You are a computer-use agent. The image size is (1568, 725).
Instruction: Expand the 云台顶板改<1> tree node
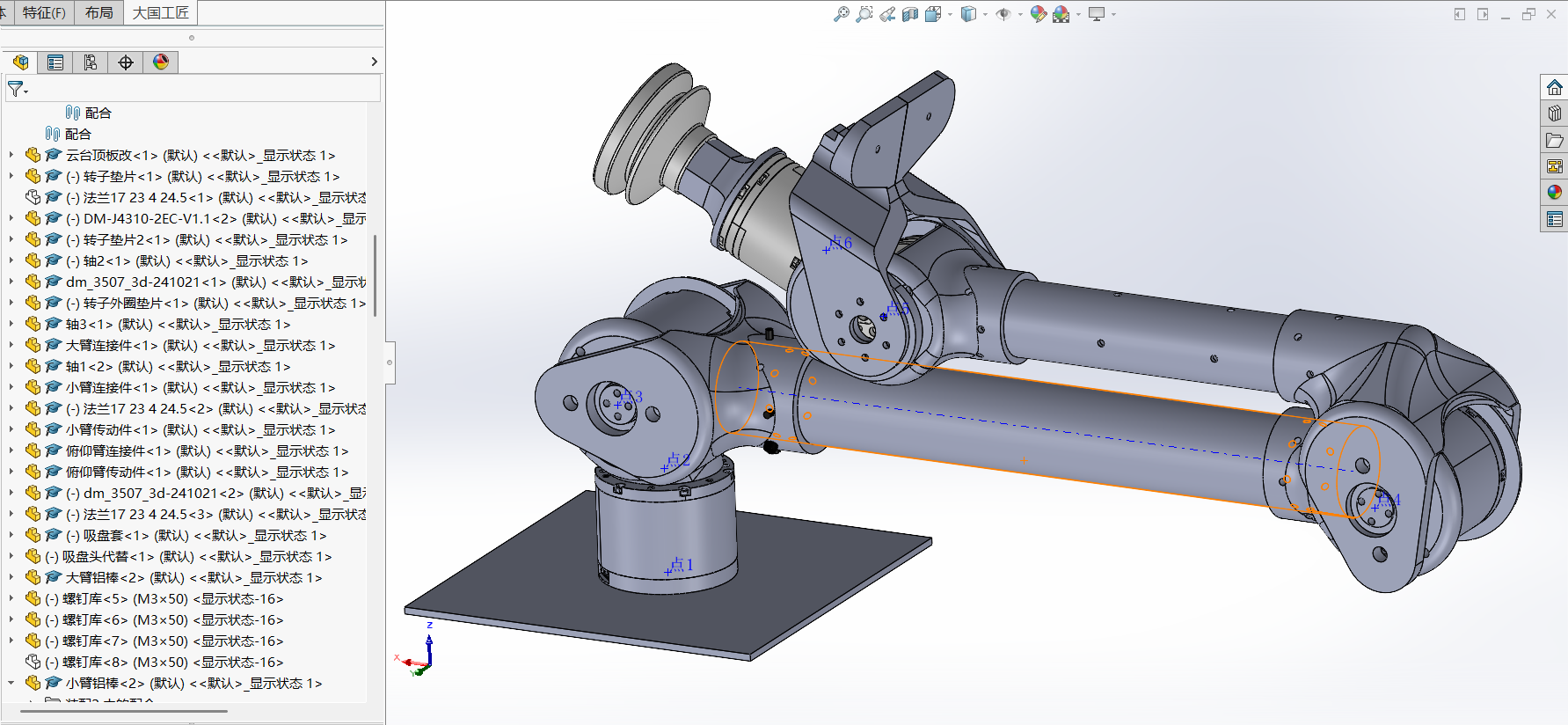pos(11,155)
